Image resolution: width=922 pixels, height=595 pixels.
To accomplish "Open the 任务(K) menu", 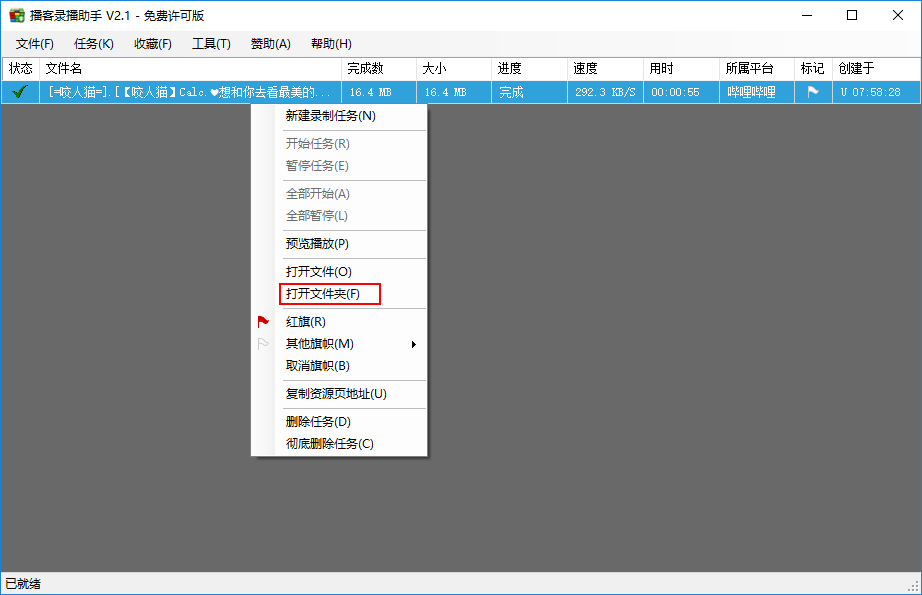I will point(94,44).
